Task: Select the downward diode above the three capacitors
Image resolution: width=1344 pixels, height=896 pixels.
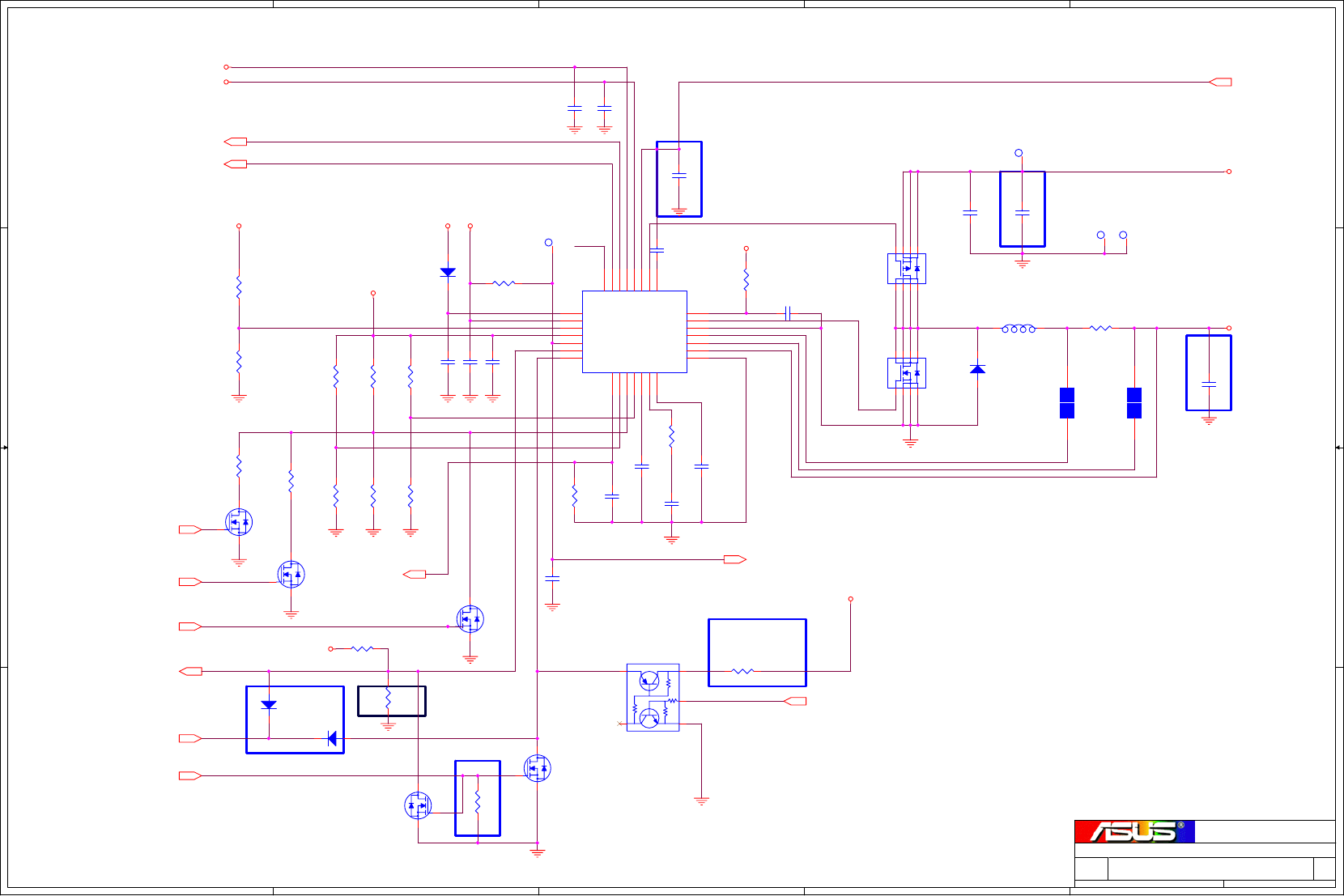Action: (x=448, y=273)
